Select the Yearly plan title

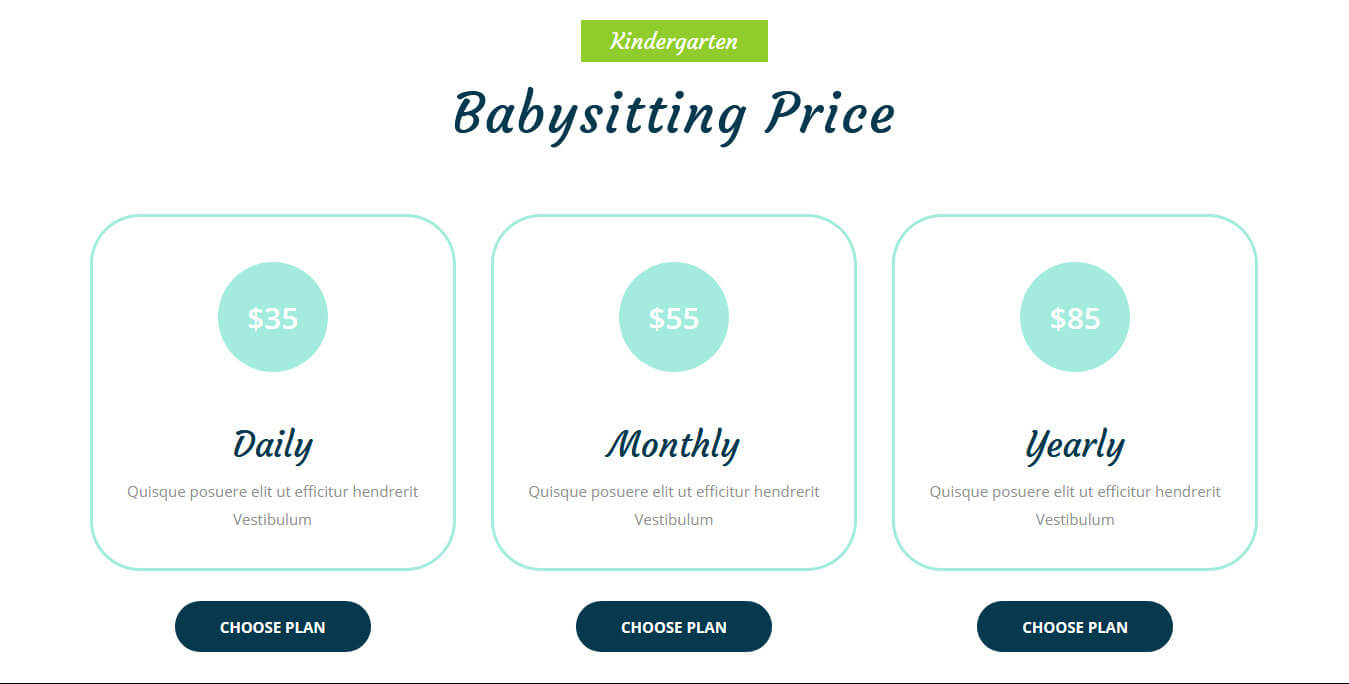1075,445
